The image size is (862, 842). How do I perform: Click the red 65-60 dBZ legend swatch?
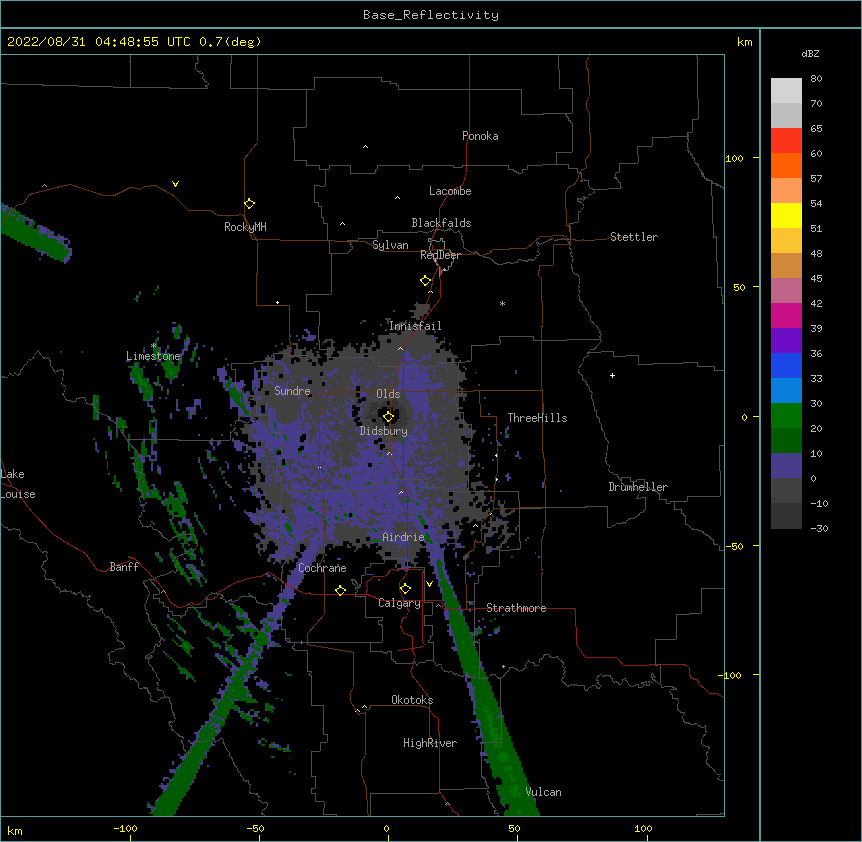tap(786, 141)
